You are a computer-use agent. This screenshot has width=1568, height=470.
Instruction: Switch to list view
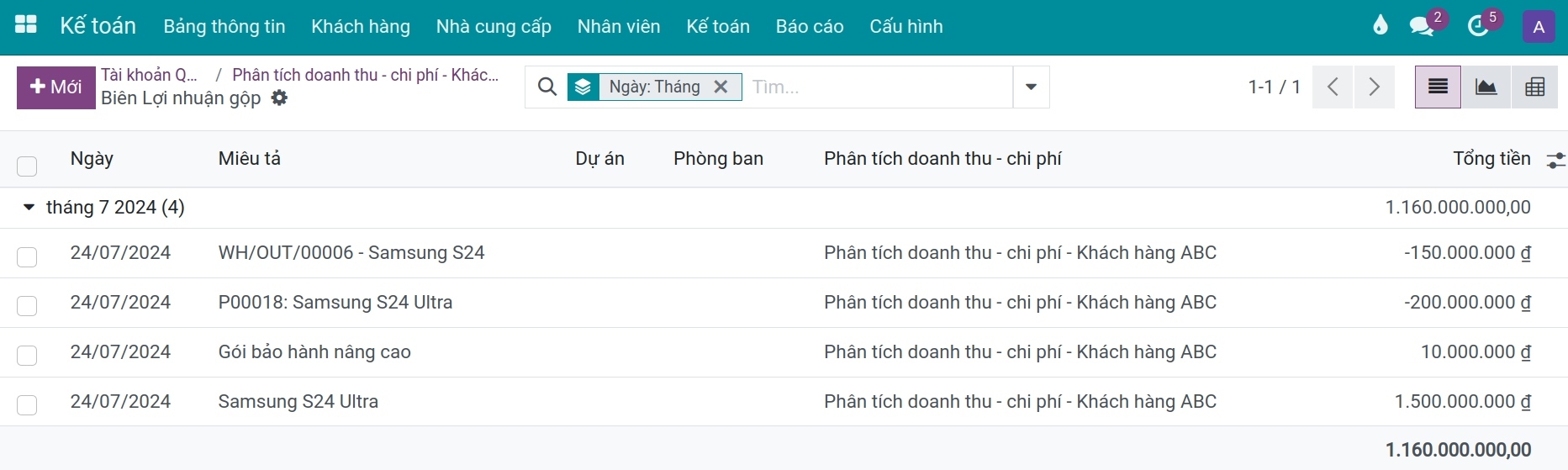coord(1438,87)
